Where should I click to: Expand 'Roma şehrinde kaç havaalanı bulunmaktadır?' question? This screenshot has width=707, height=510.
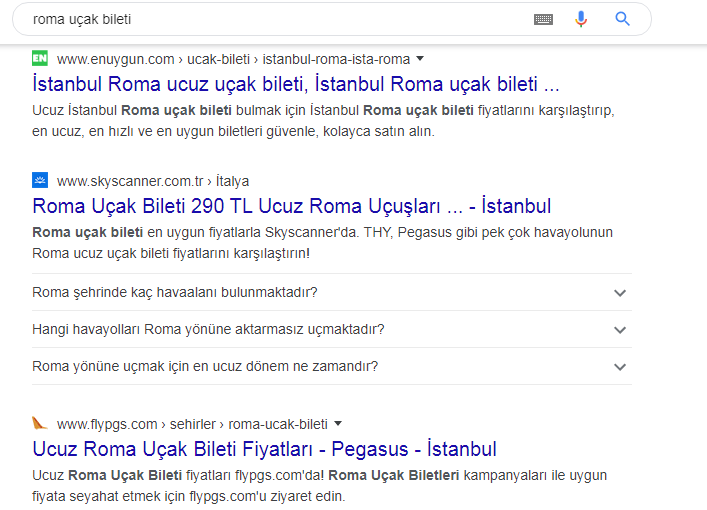331,292
